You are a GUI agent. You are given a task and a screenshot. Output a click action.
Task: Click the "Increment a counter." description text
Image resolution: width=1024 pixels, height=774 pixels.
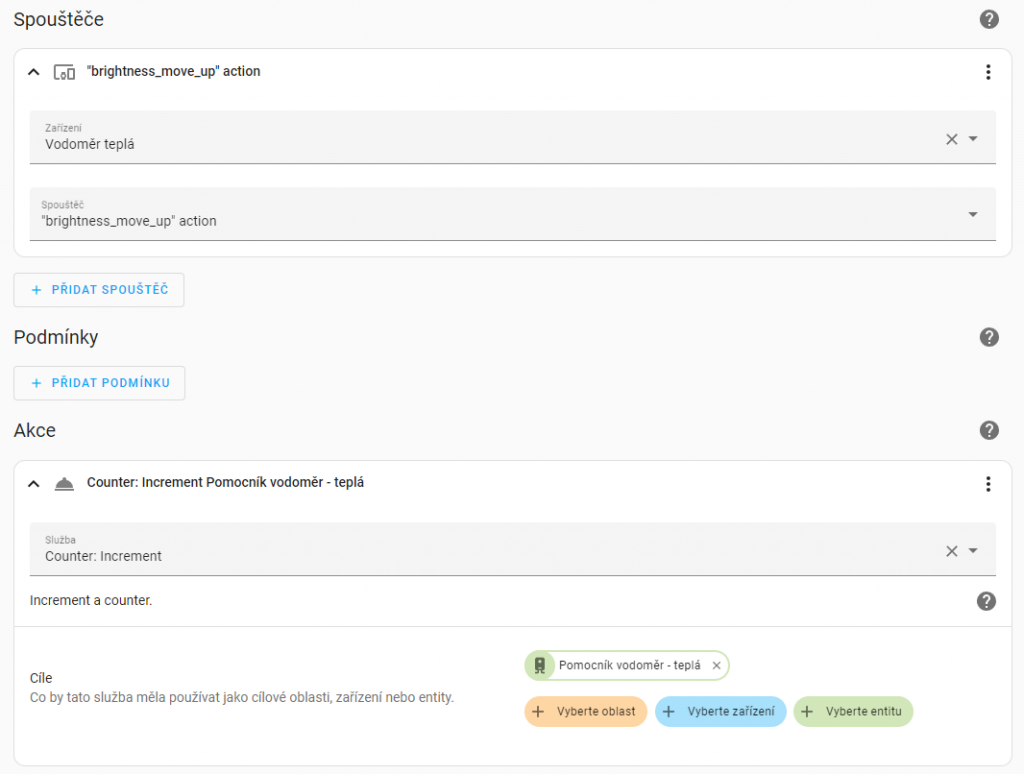pyautogui.click(x=91, y=600)
